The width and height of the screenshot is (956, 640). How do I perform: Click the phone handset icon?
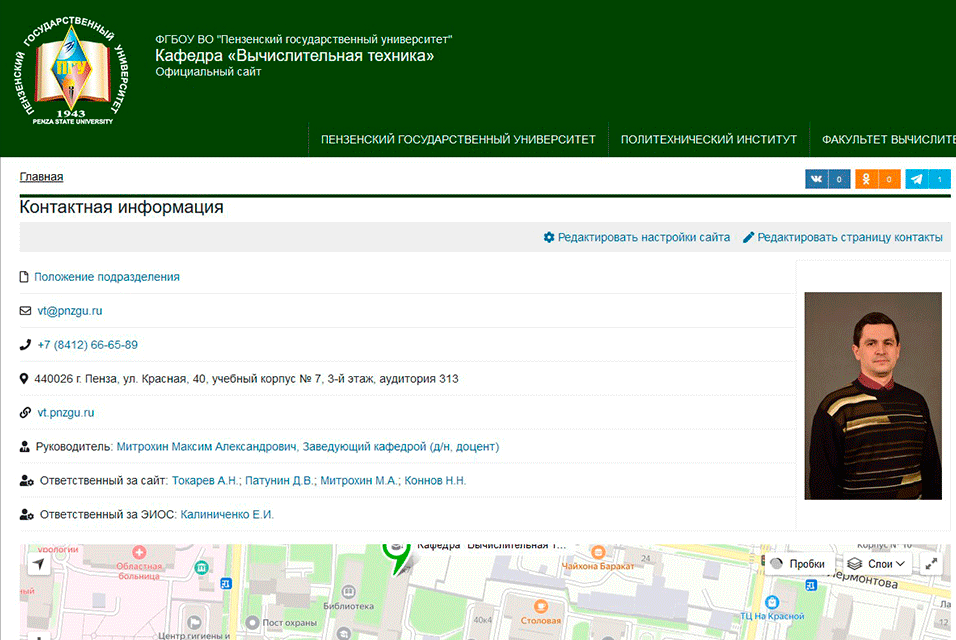pos(25,345)
